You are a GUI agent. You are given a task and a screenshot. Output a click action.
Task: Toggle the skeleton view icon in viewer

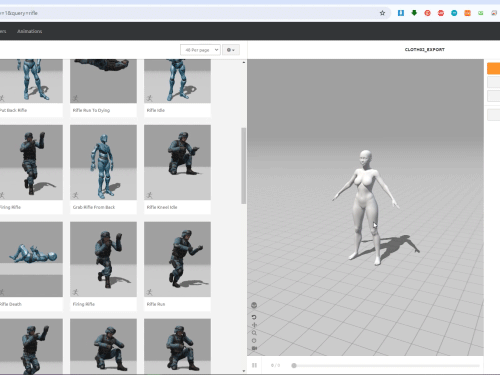coord(254,305)
